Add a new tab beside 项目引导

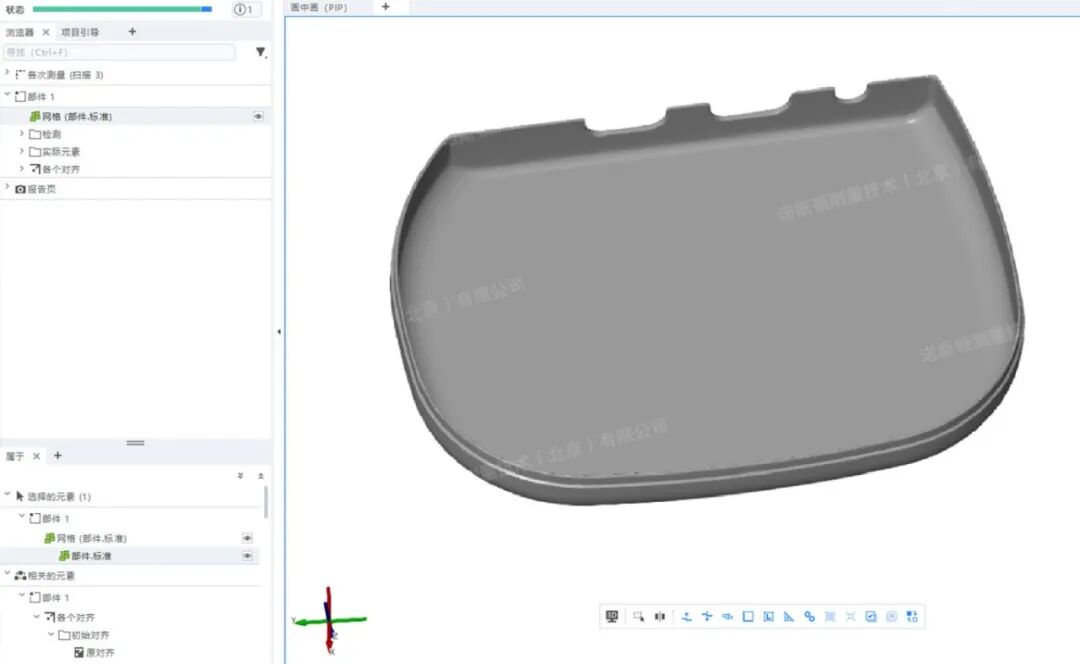(x=132, y=32)
